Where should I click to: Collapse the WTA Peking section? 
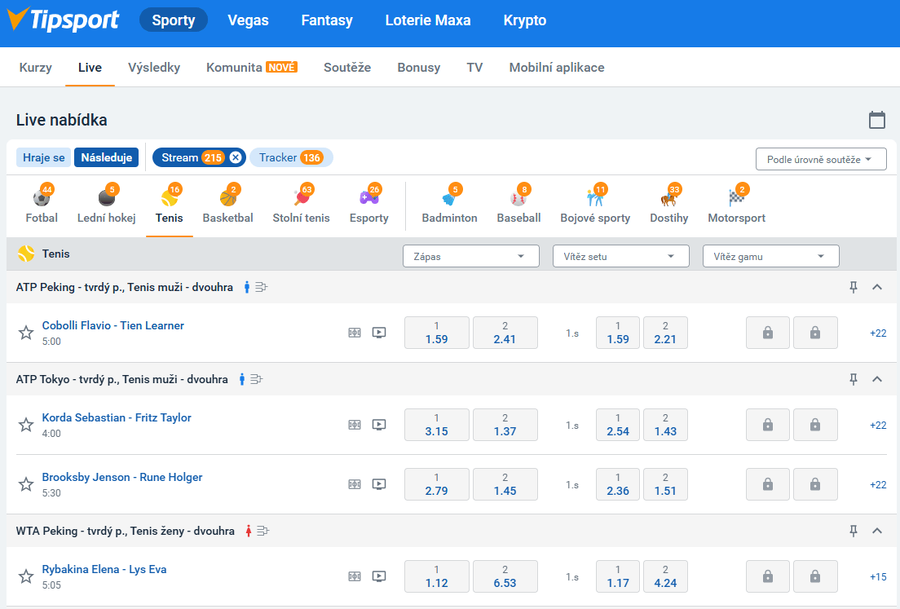click(x=877, y=531)
